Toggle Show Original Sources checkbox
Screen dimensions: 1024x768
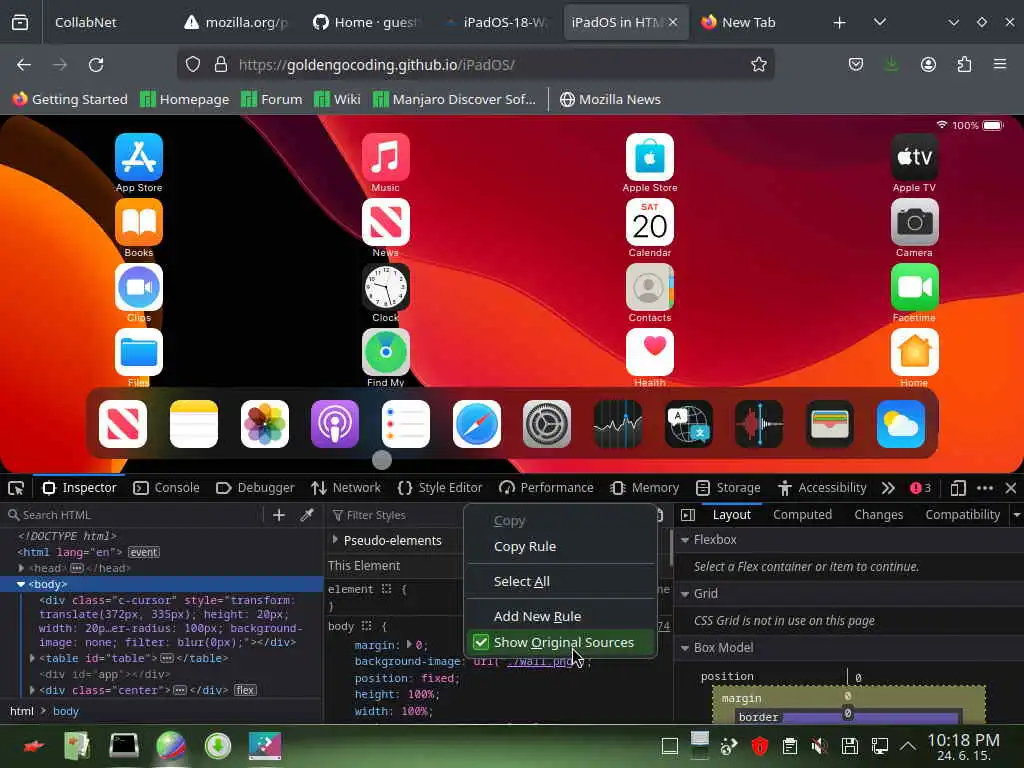[481, 643]
